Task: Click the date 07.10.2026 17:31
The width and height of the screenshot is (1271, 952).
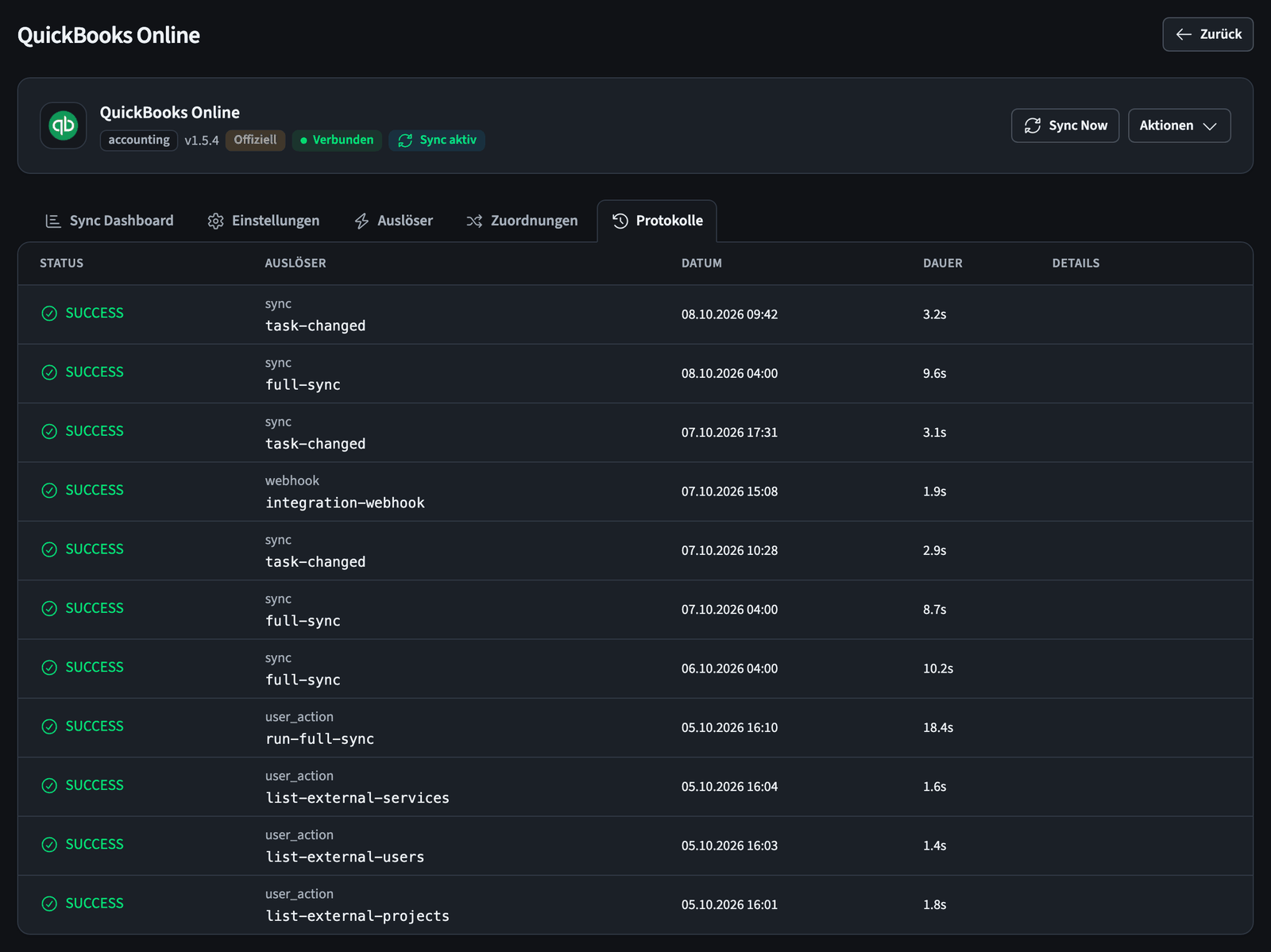Action: tap(729, 433)
